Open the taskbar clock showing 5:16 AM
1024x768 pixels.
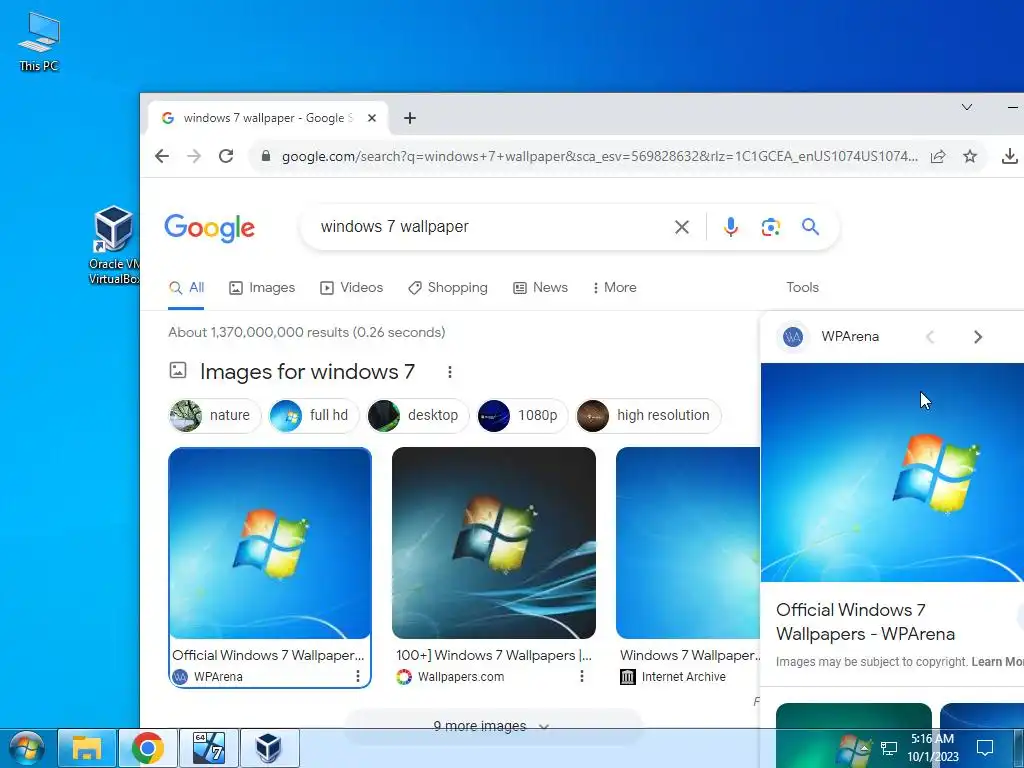933,748
